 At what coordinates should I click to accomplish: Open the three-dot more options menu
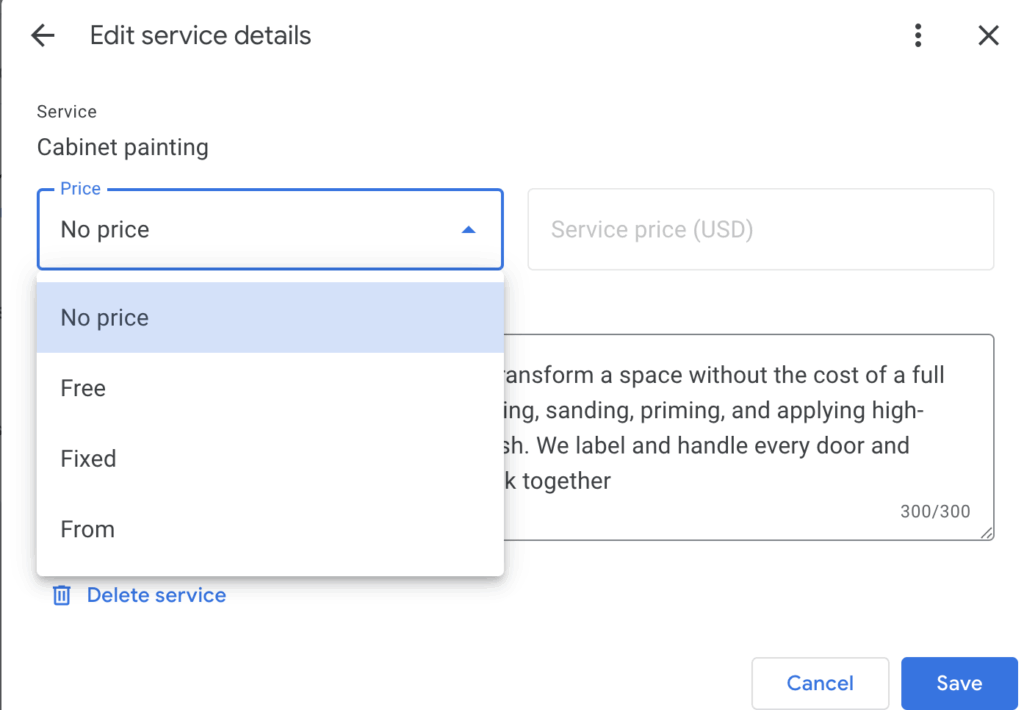pos(918,36)
